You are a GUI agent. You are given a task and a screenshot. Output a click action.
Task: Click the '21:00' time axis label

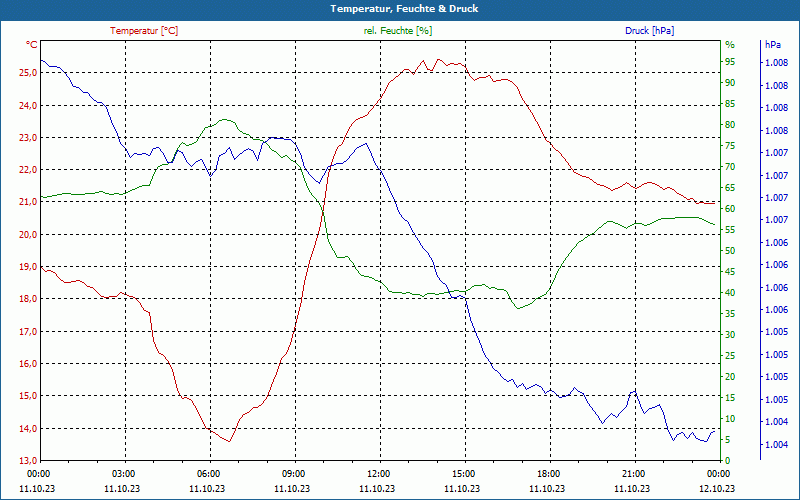point(632,473)
